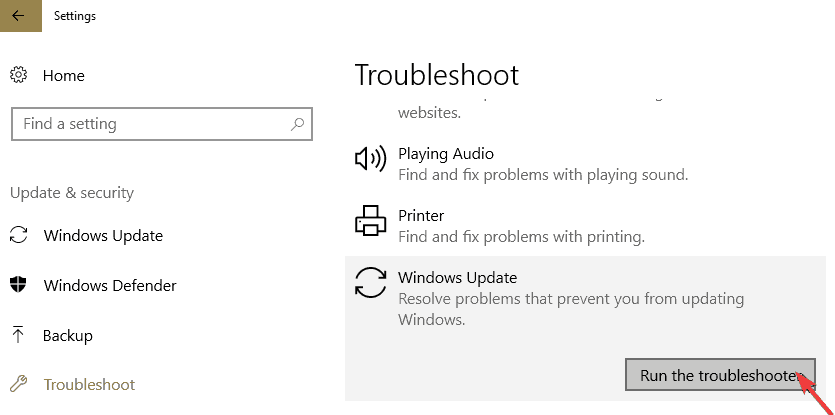Click the back arrow in title bar
Viewport: 835px width, 415px height.
18,16
